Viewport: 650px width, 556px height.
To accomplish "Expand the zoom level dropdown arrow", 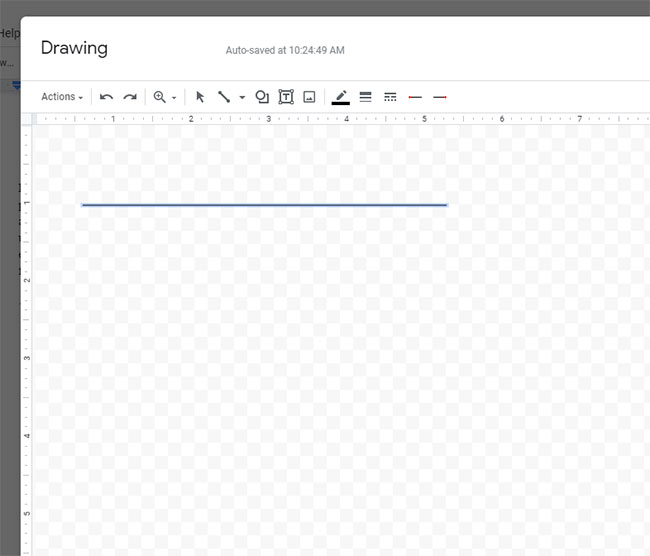I will point(174,98).
